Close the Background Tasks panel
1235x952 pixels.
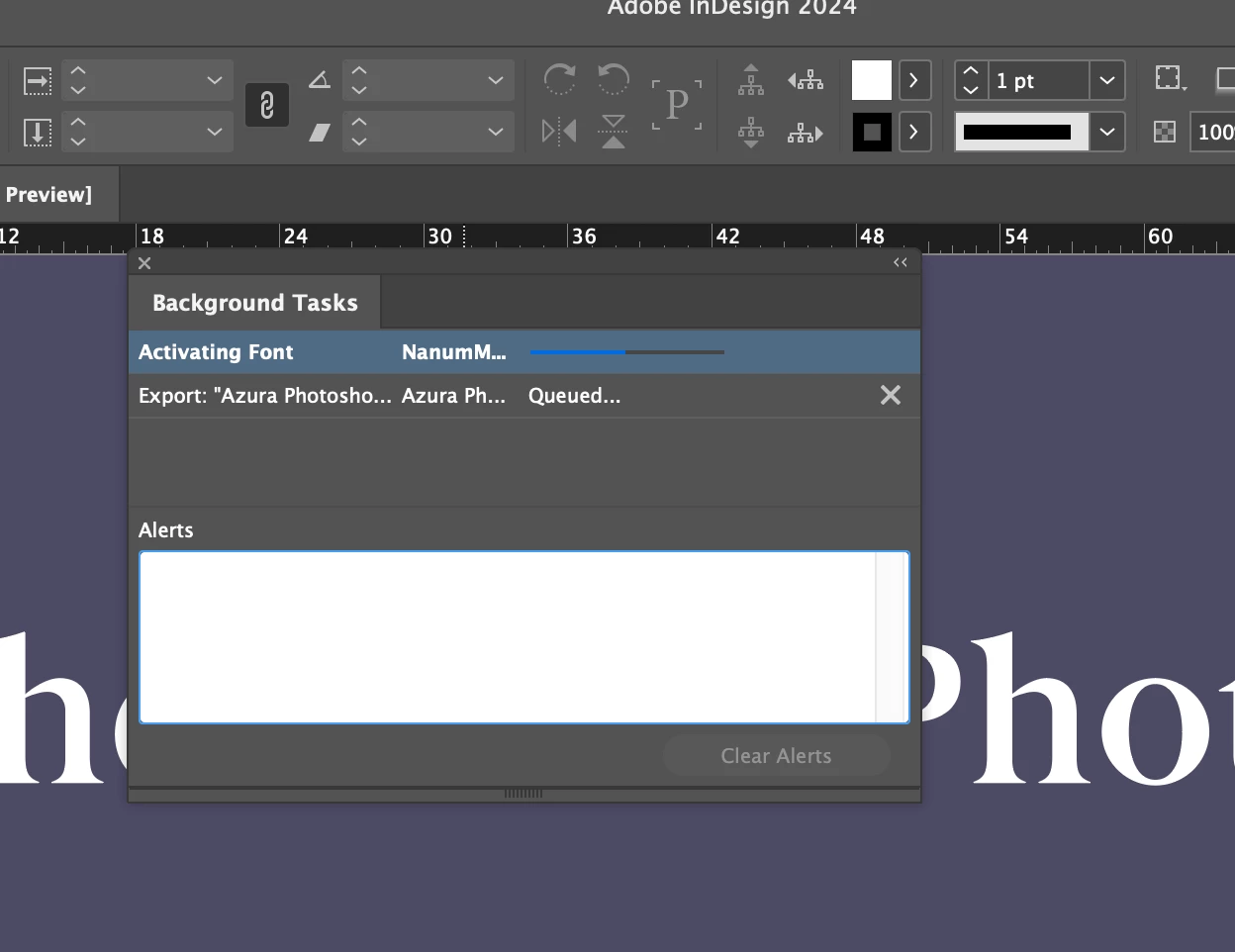click(144, 263)
